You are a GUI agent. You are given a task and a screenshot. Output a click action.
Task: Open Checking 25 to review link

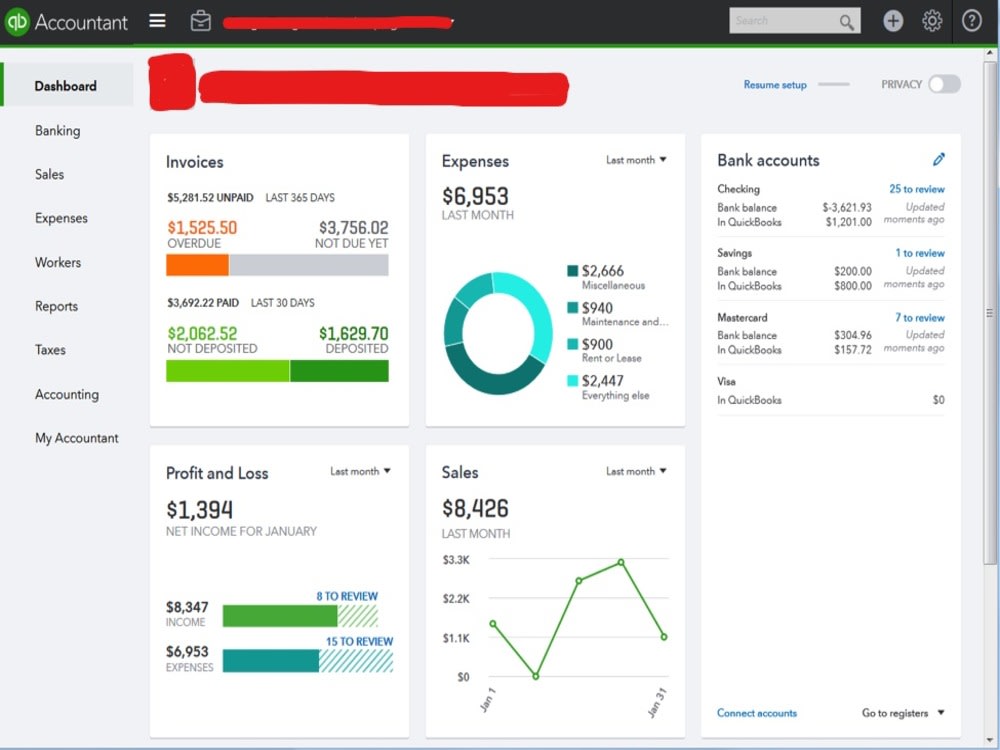tap(916, 189)
